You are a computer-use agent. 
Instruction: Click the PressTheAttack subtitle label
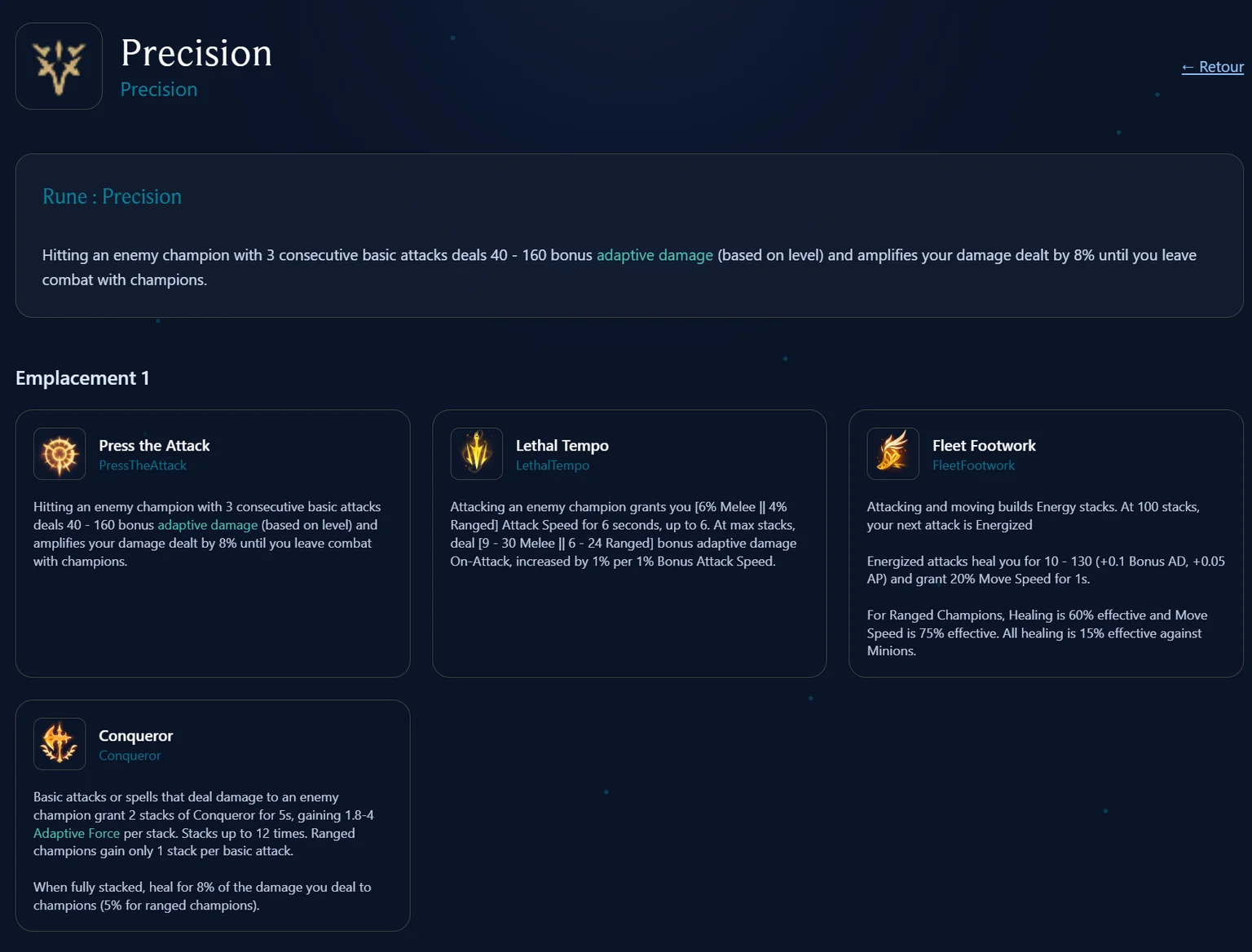pos(143,465)
